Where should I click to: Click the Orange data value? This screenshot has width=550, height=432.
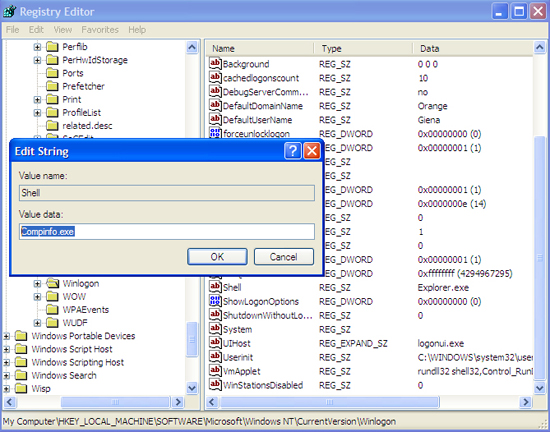[432, 106]
